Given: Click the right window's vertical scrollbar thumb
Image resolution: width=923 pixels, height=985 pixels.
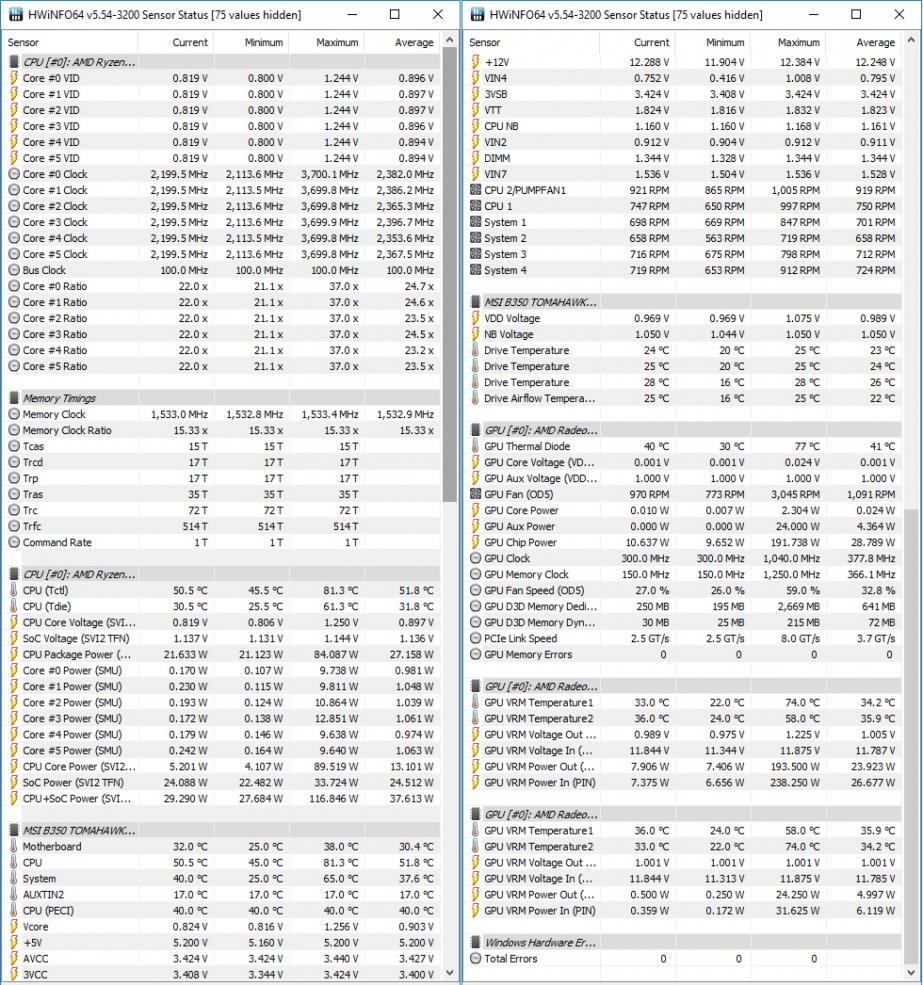Looking at the screenshot, I should point(911,736).
